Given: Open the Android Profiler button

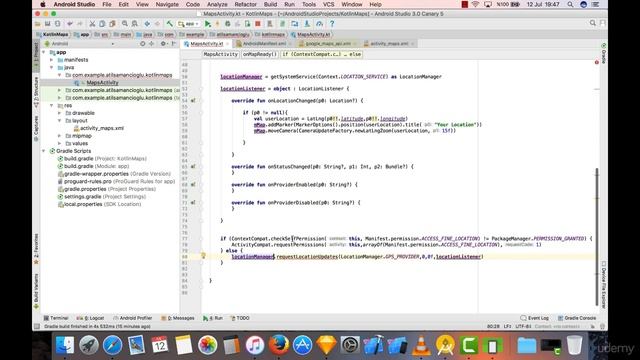Looking at the screenshot, I should coord(132,318).
